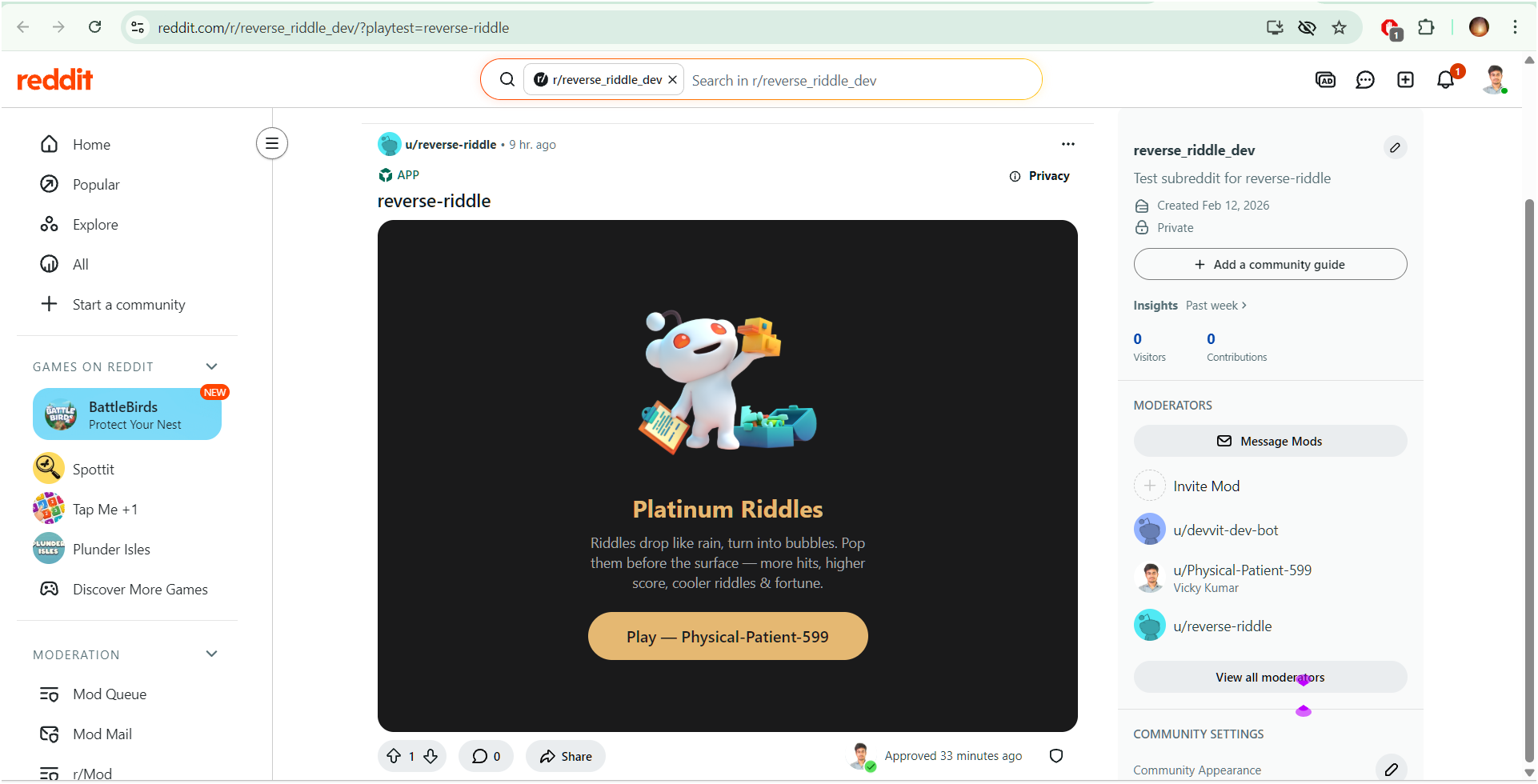Collapse the left navigation with hamburger button
Screen dimensions: 1538x784
[x=272, y=143]
